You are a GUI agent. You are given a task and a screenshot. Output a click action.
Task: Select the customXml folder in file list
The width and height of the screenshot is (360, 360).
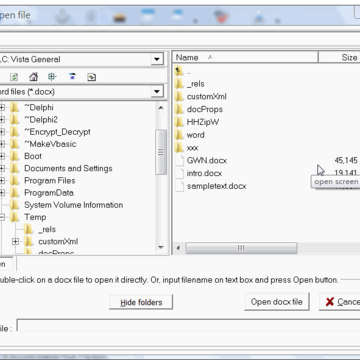207,97
